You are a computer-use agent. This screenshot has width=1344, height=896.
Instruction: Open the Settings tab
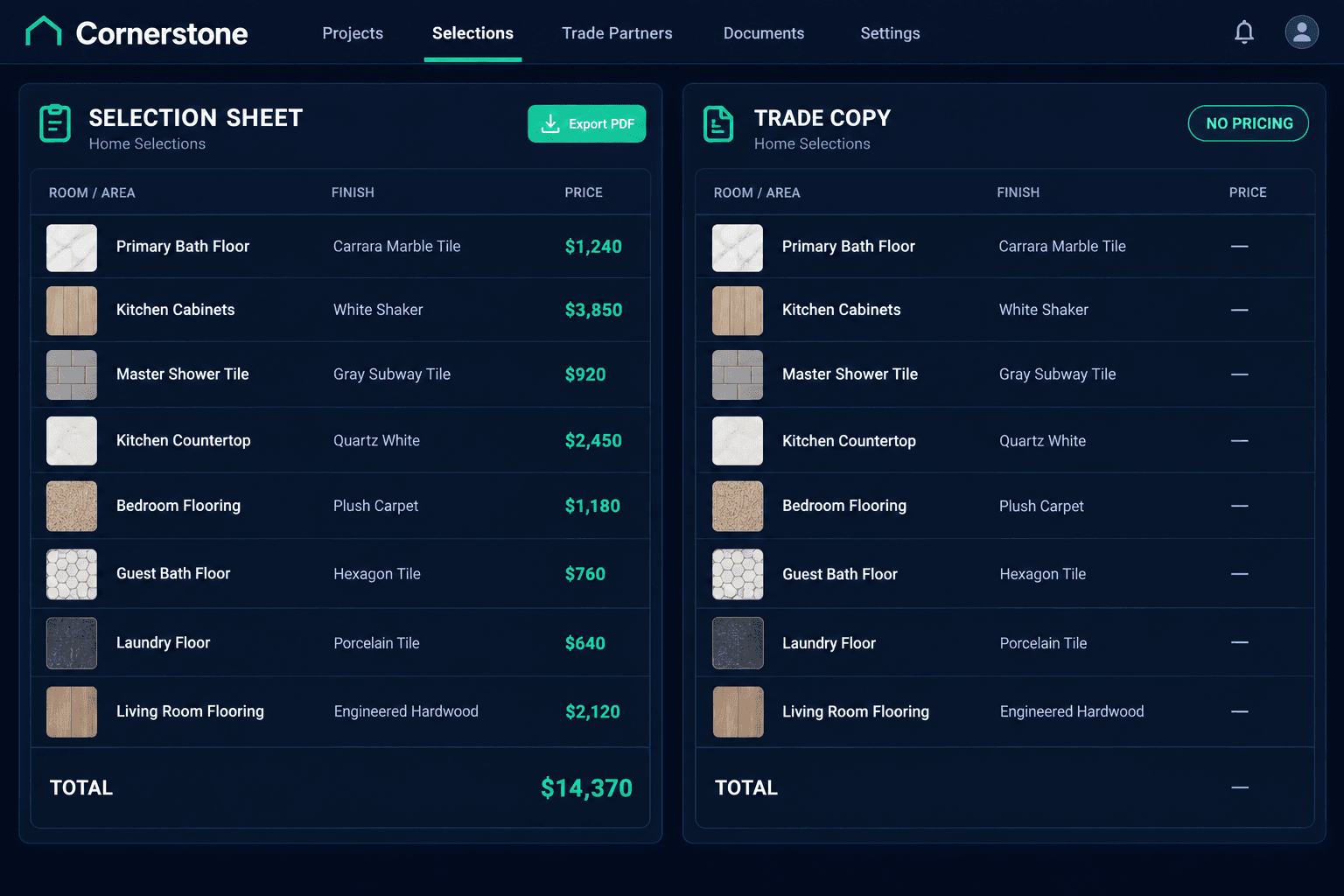tap(890, 33)
